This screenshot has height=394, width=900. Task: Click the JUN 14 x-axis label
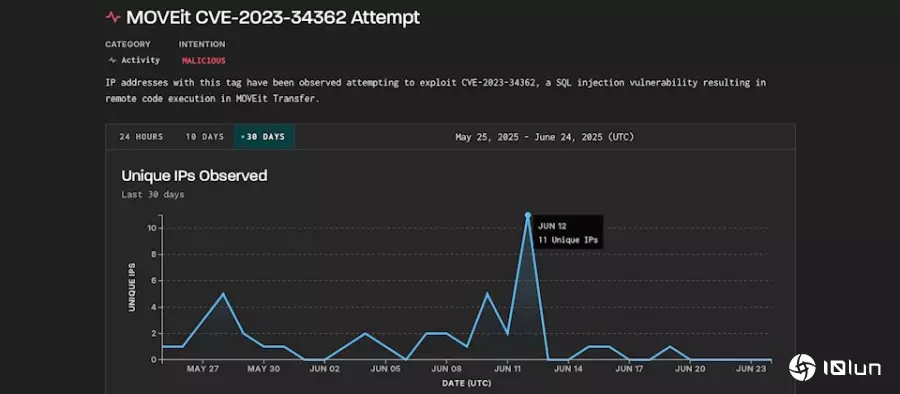click(x=568, y=369)
